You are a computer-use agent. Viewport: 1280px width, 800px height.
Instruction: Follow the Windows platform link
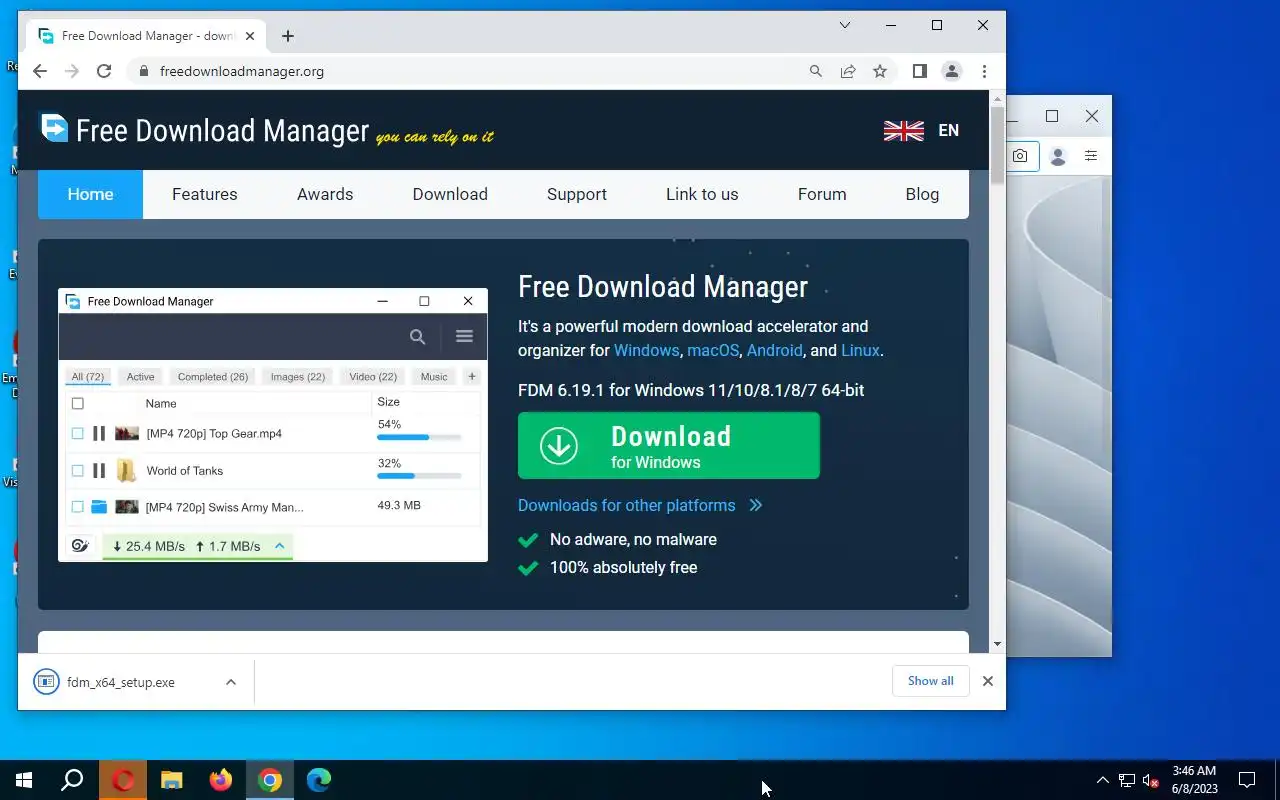click(647, 350)
